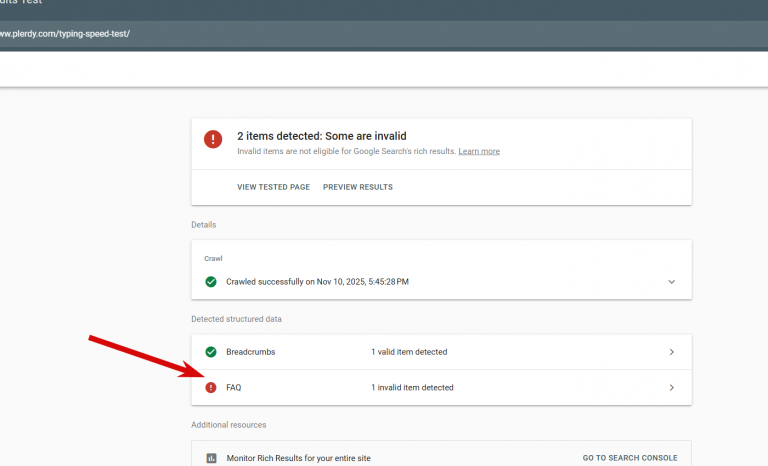
Task: Click green checkmark icon next to Crawled successfully
Action: 211,282
